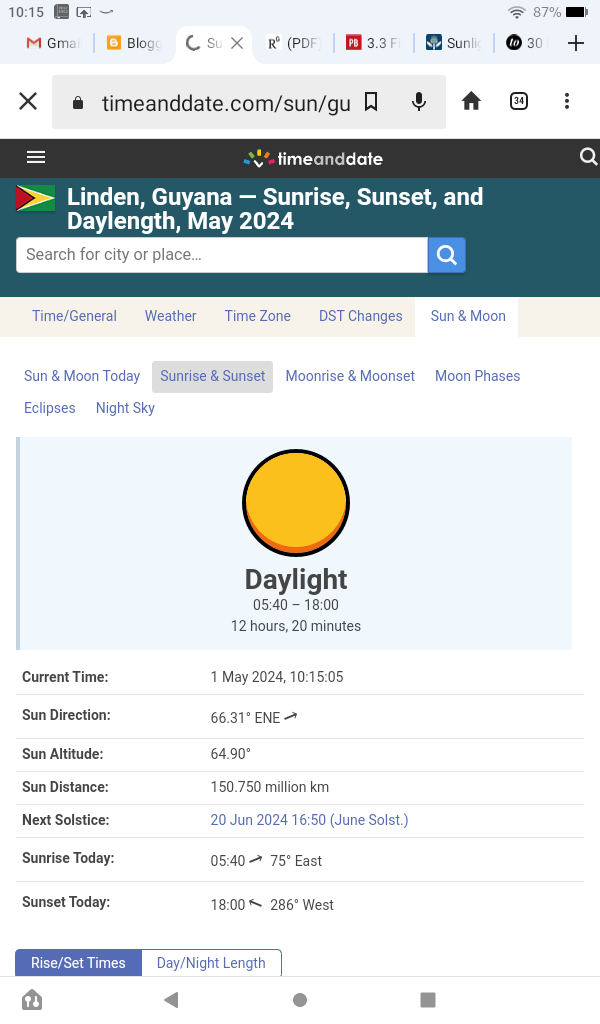Open the Time Zone tab
The width and height of the screenshot is (600, 1024).
pos(257,316)
